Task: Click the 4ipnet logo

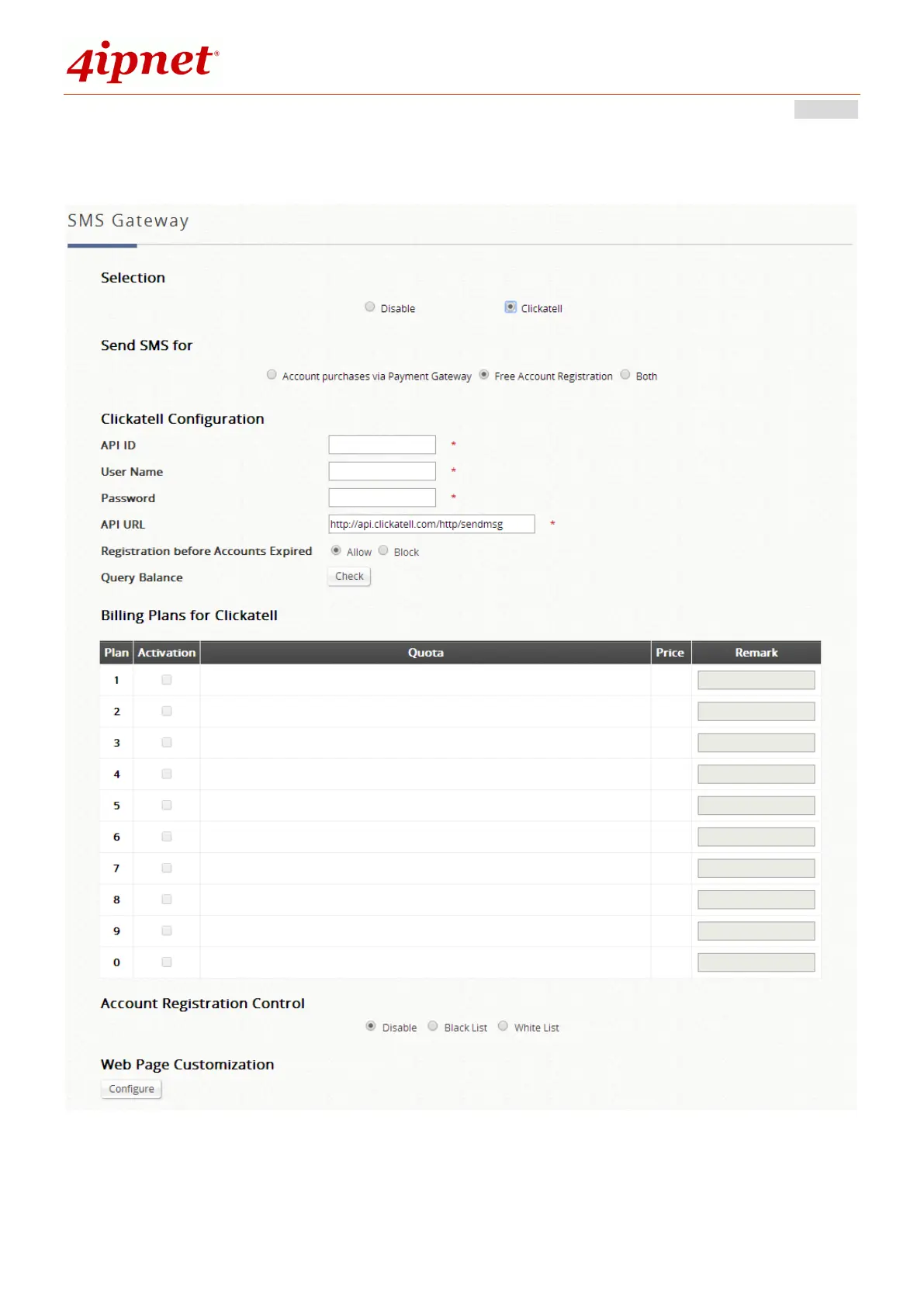Action: tap(143, 61)
